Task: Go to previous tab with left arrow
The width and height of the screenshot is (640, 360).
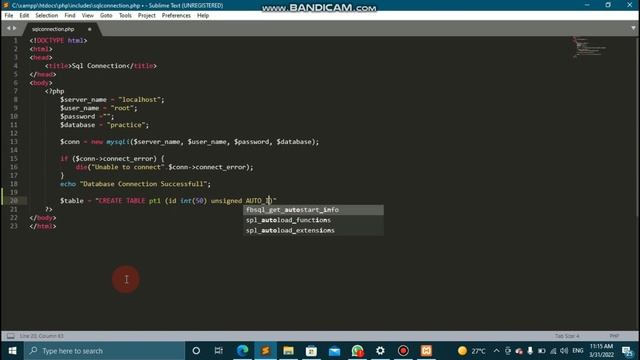Action: click(x=8, y=28)
